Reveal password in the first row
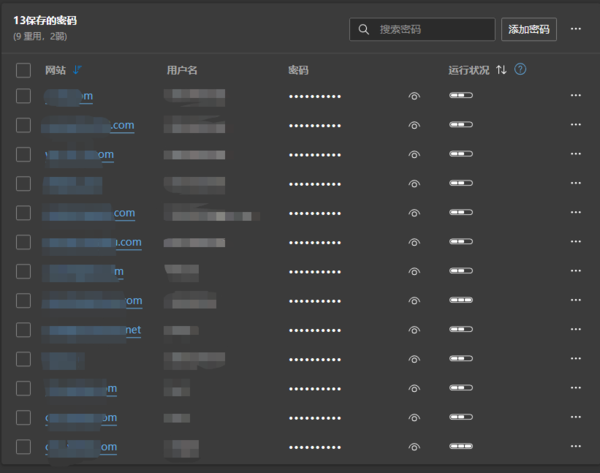The height and width of the screenshot is (473, 600). click(x=414, y=97)
